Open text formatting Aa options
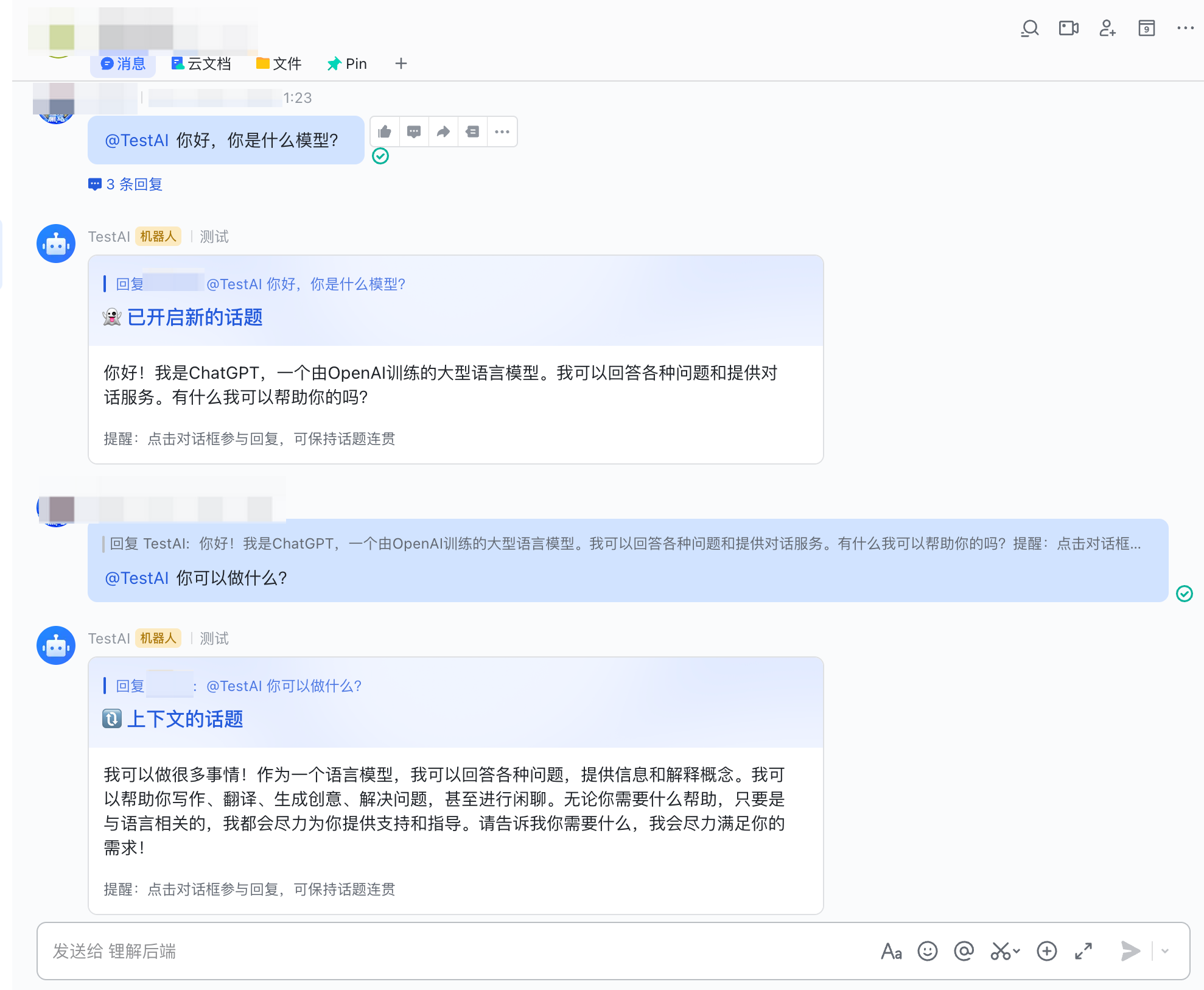This screenshot has height=990, width=1204. 891,951
